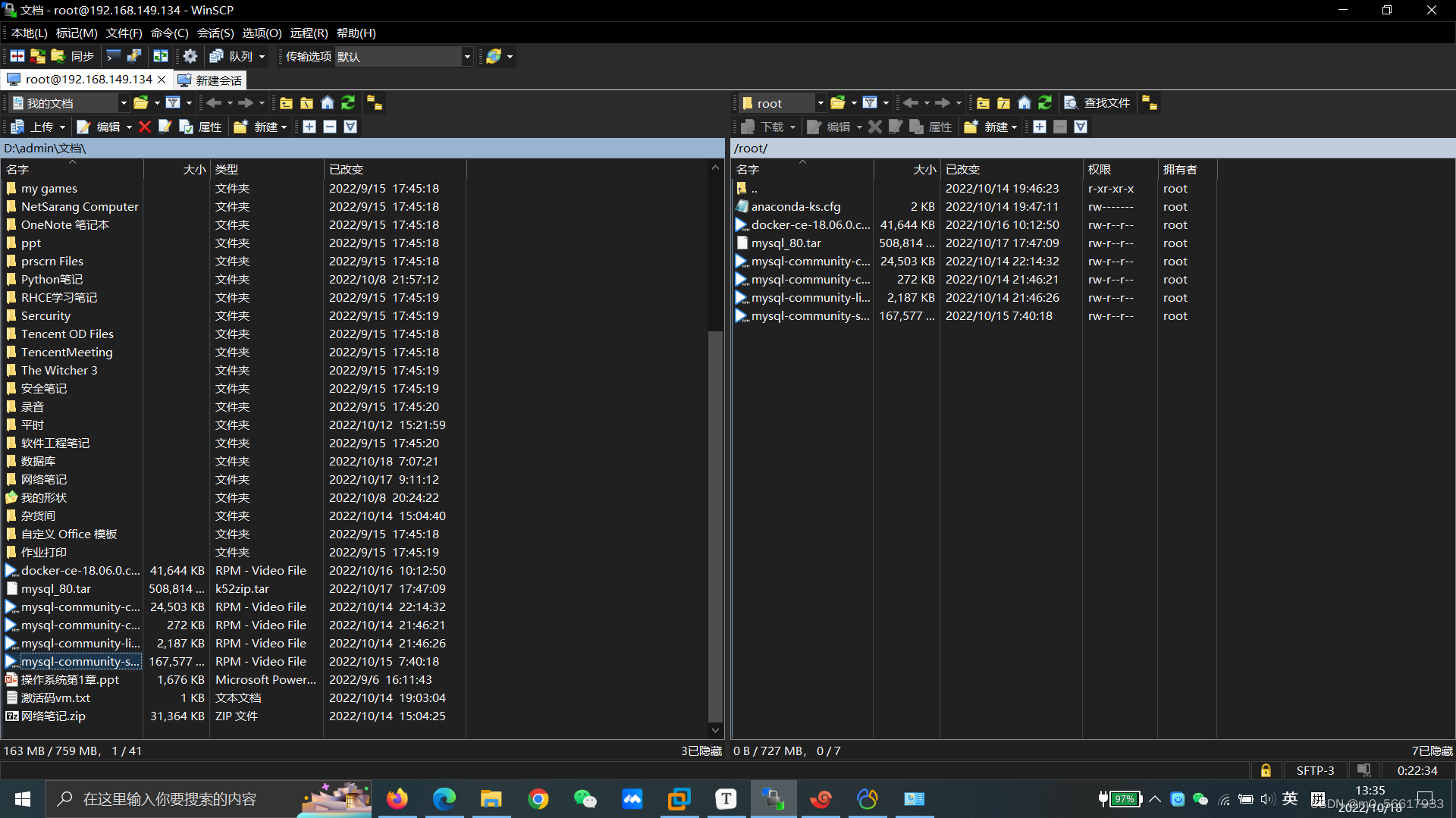Click scroll down arrow of local panel
The height and width of the screenshot is (818, 1456).
715,730
